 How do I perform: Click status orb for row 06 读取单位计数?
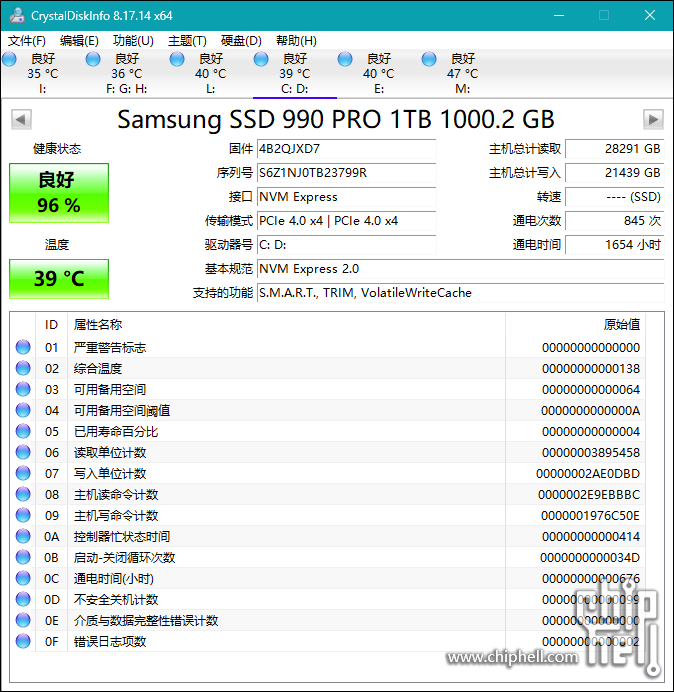(23, 452)
